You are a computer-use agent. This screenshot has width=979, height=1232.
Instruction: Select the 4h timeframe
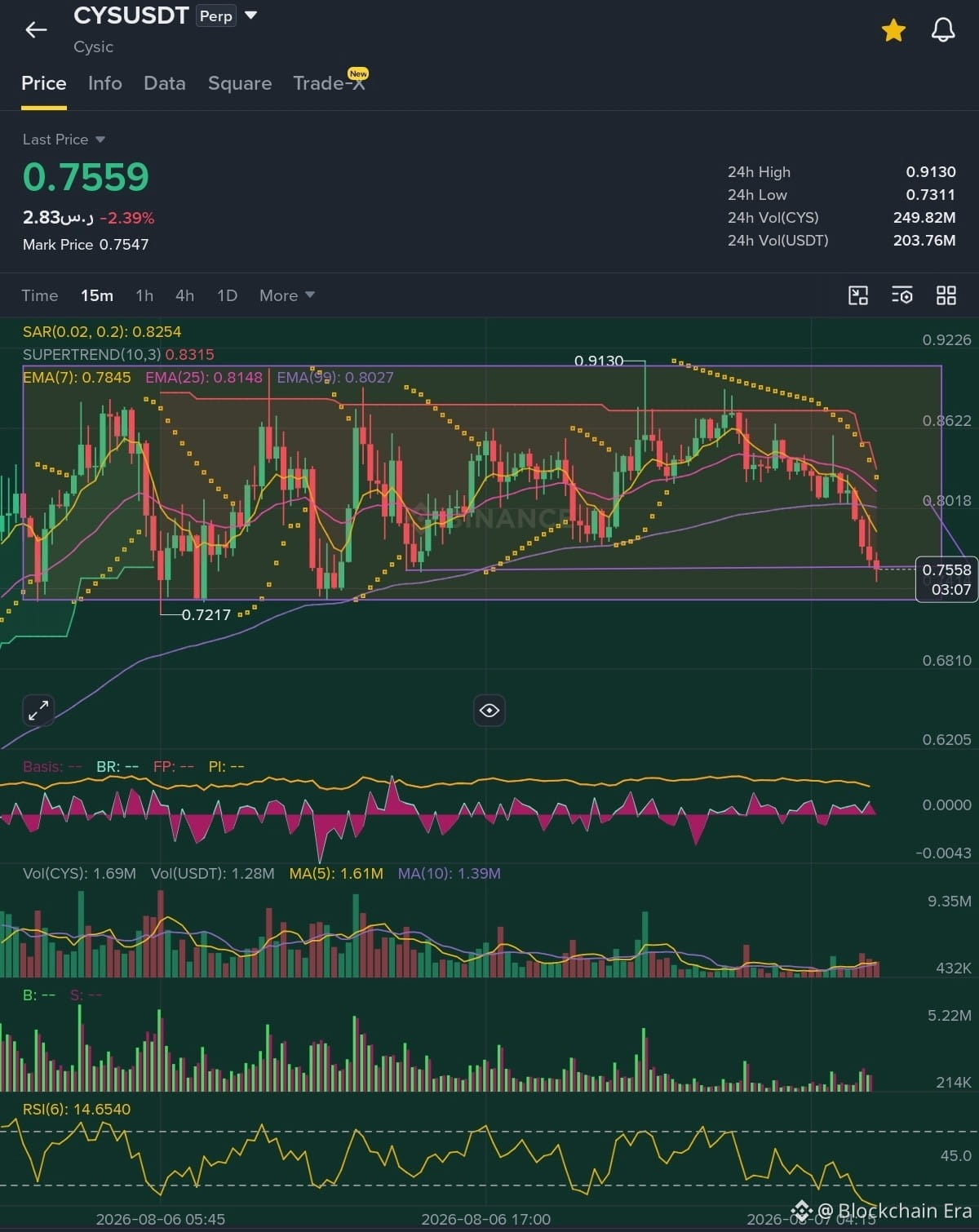[x=185, y=295]
